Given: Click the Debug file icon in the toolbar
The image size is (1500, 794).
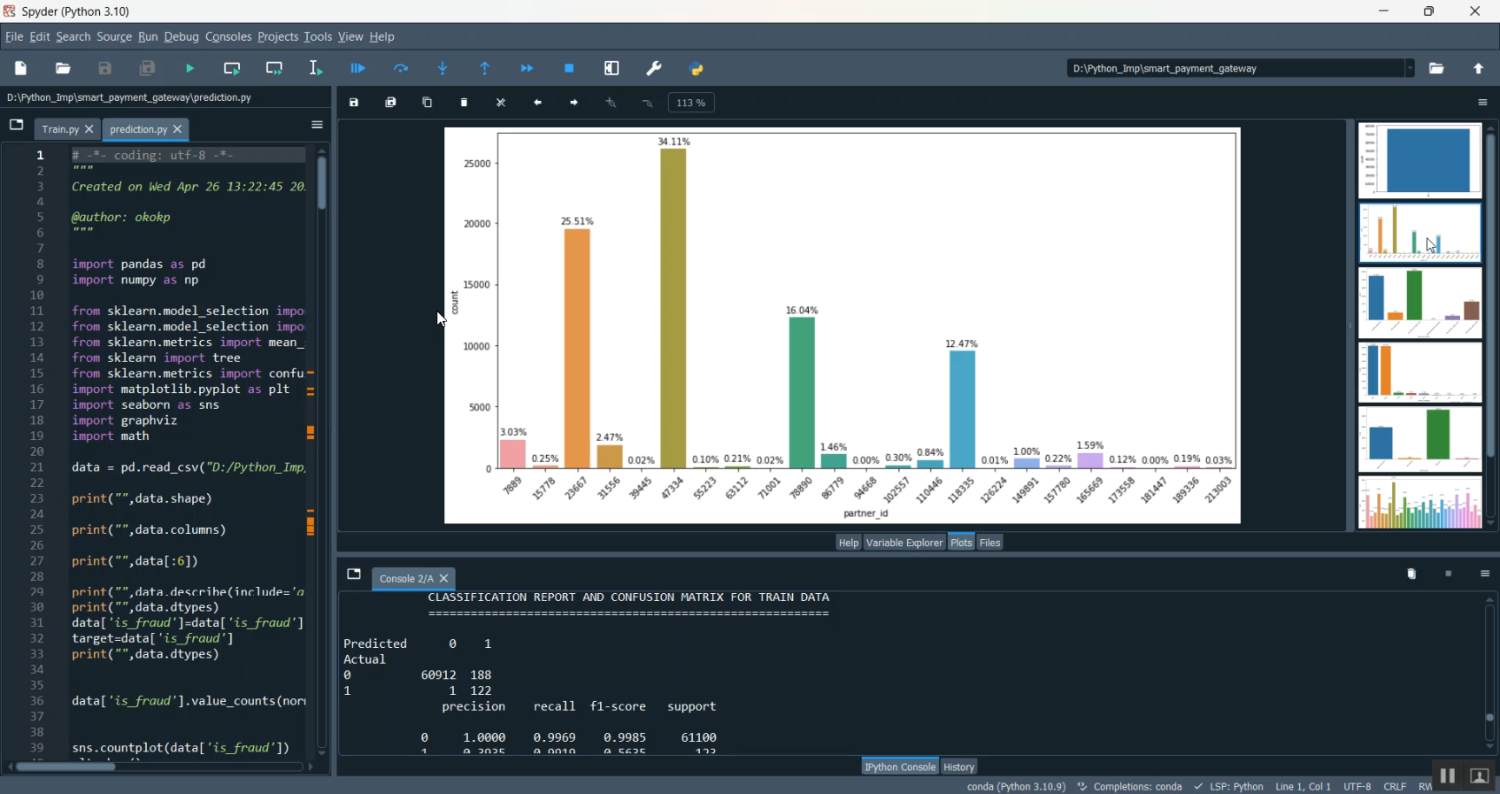Looking at the screenshot, I should pyautogui.click(x=358, y=69).
